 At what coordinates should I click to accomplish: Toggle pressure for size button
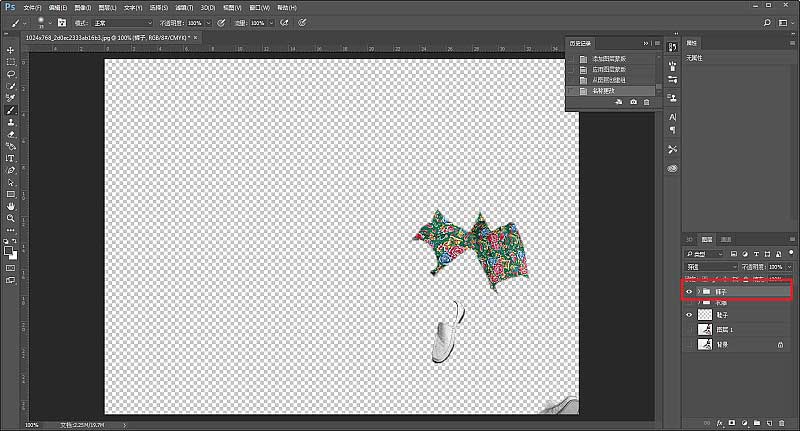pos(302,22)
